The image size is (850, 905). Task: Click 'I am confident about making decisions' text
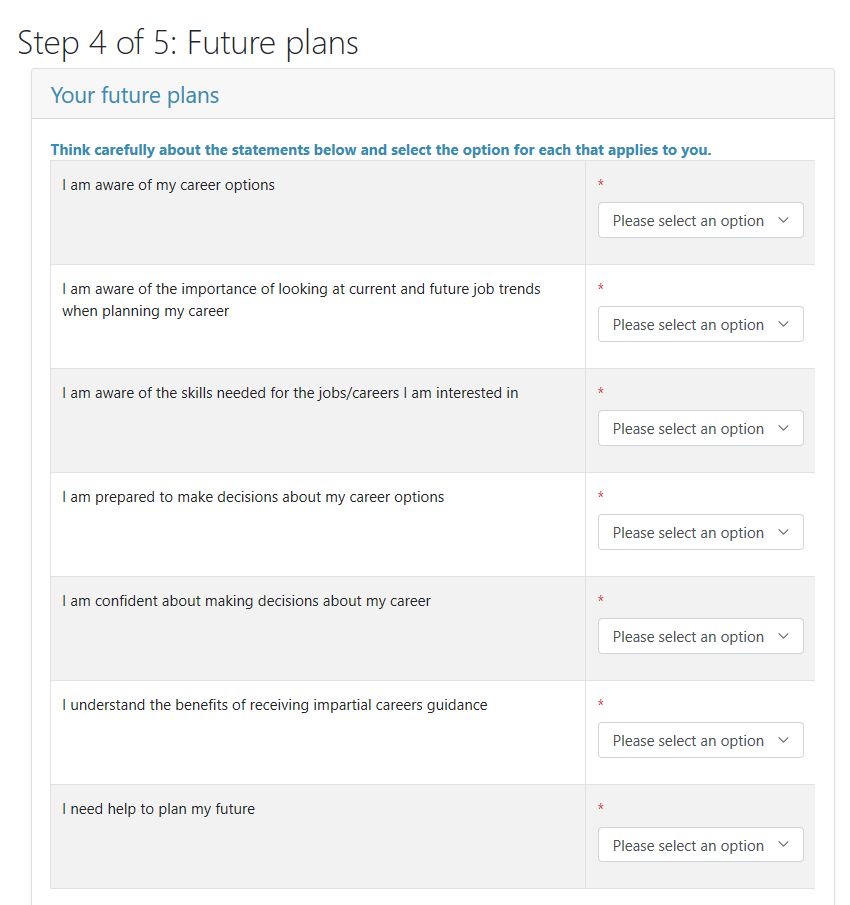246,601
